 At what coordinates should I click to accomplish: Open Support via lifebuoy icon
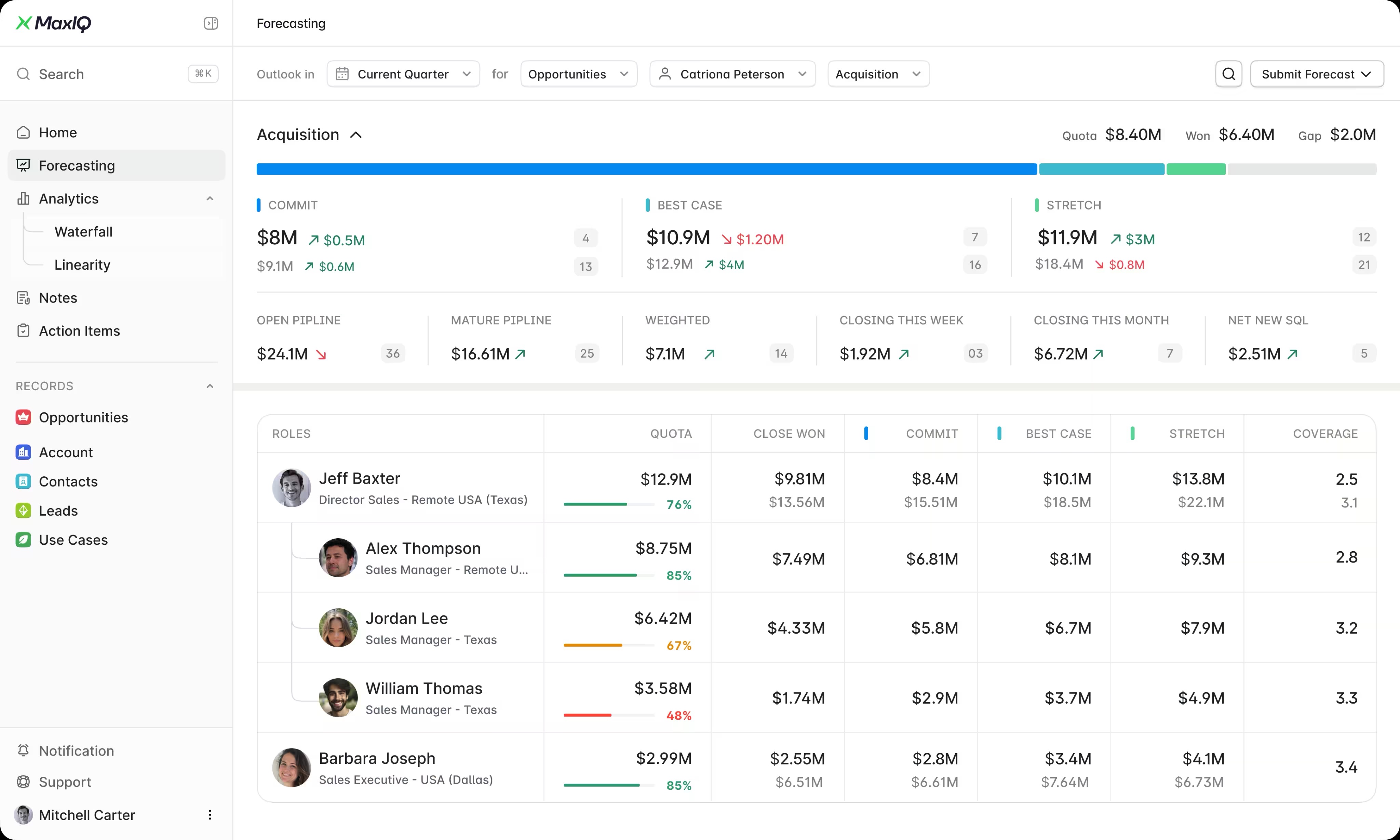pyautogui.click(x=23, y=782)
